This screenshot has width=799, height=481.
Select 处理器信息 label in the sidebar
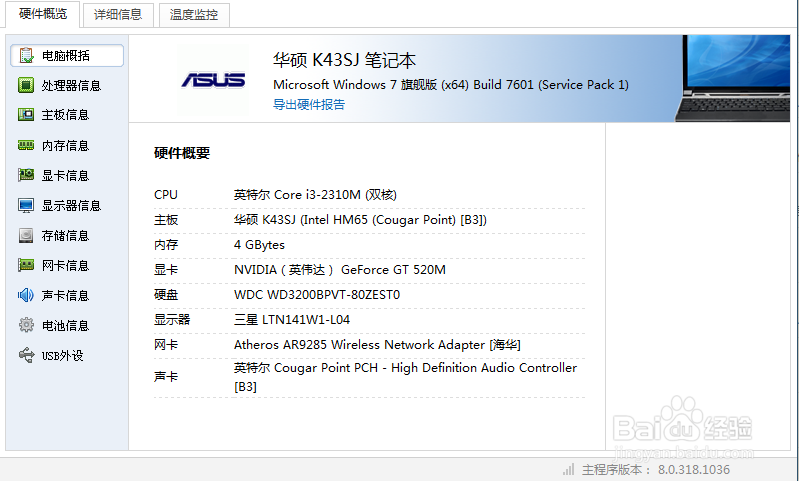coord(71,86)
